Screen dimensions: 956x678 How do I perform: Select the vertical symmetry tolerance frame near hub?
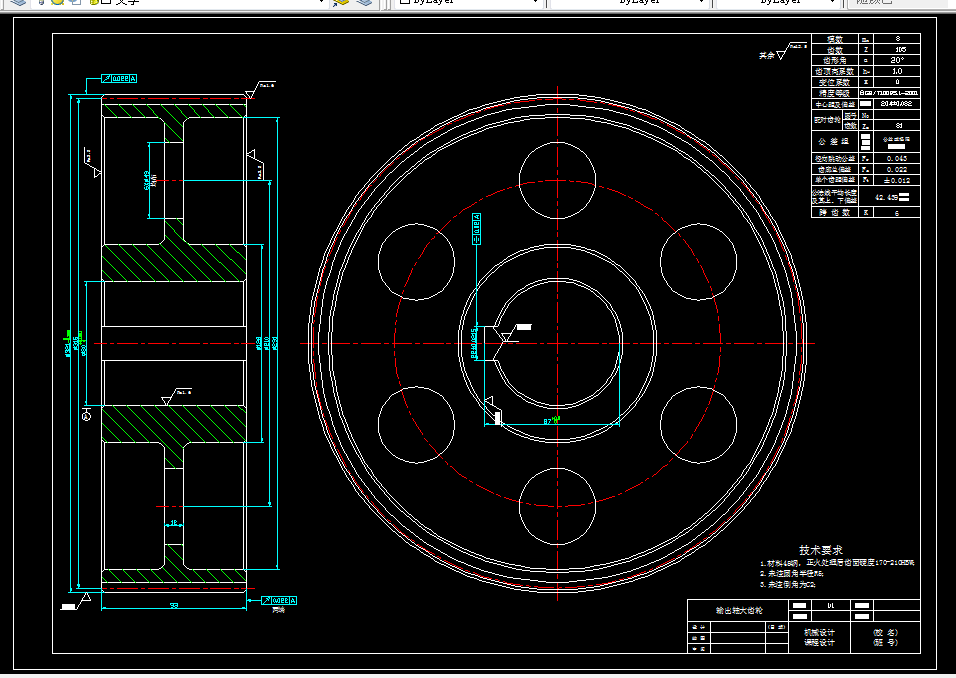click(476, 229)
